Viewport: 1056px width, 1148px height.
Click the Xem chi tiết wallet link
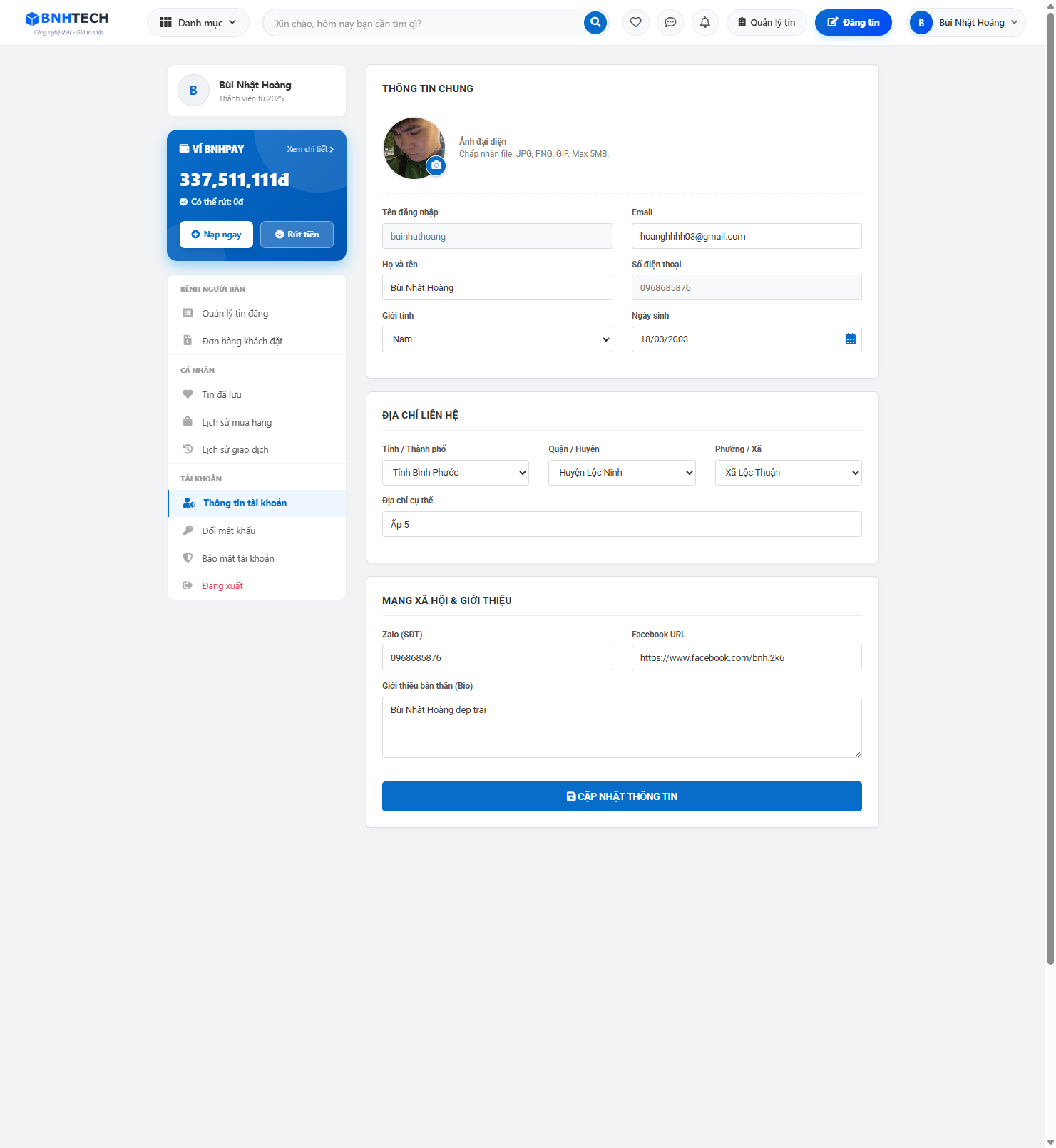point(309,149)
